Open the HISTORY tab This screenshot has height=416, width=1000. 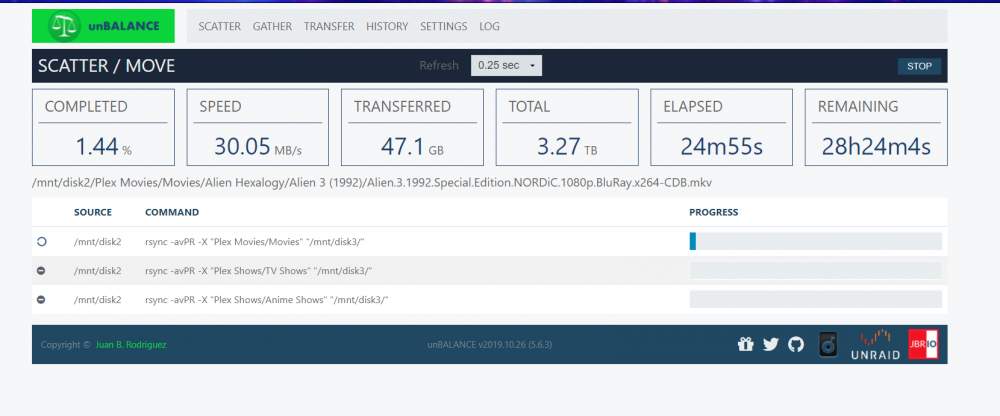[387, 26]
